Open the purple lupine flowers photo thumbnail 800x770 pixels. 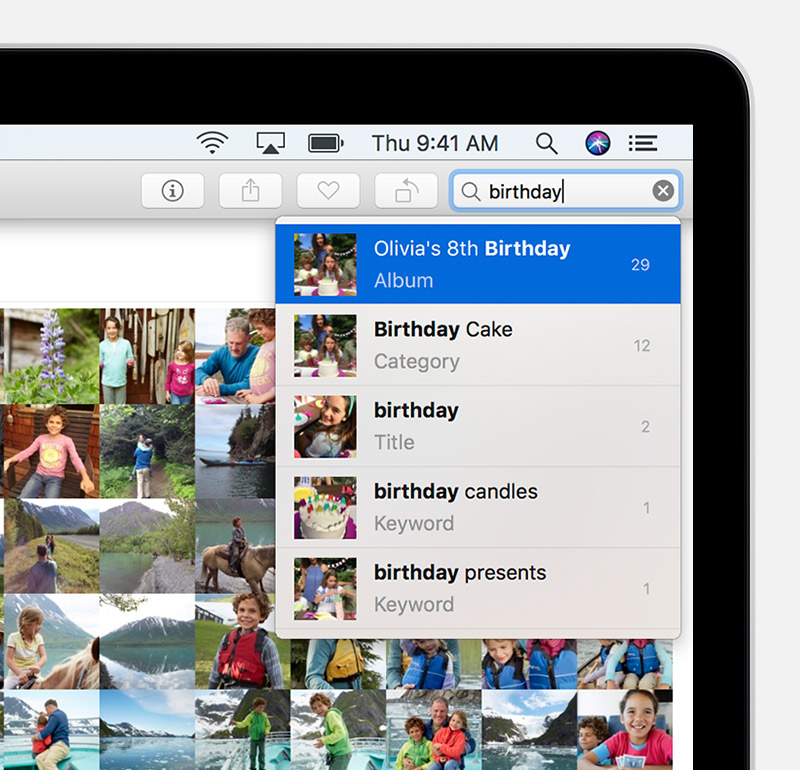coord(49,355)
